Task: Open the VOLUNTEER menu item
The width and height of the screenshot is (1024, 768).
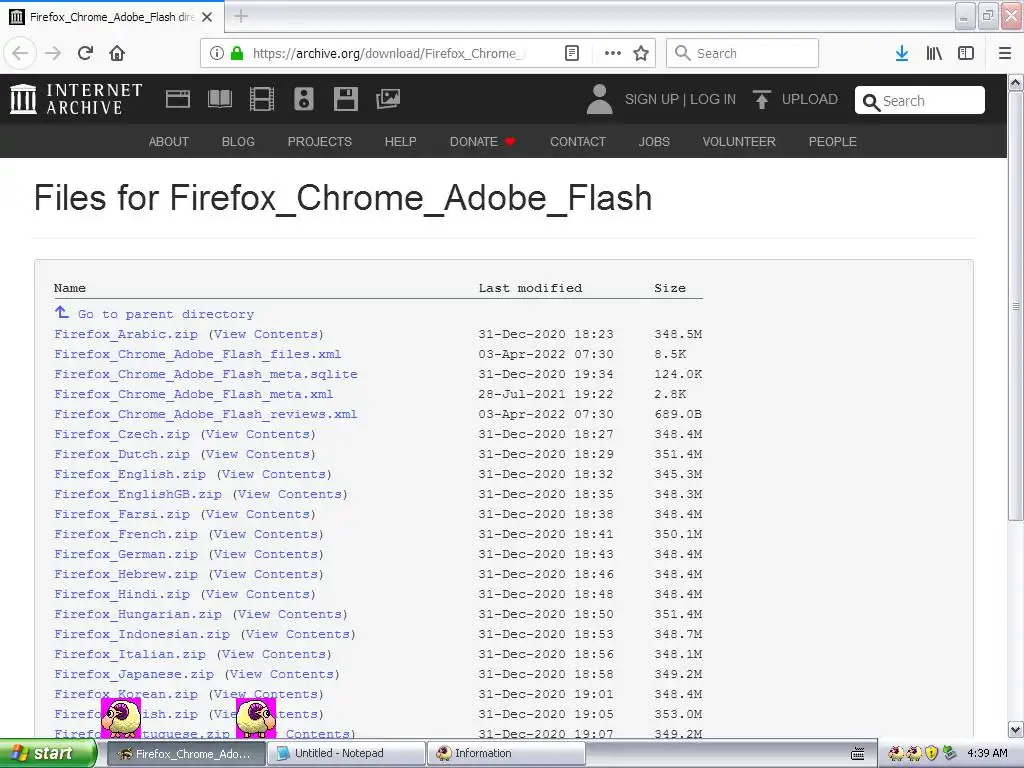Action: click(x=739, y=142)
